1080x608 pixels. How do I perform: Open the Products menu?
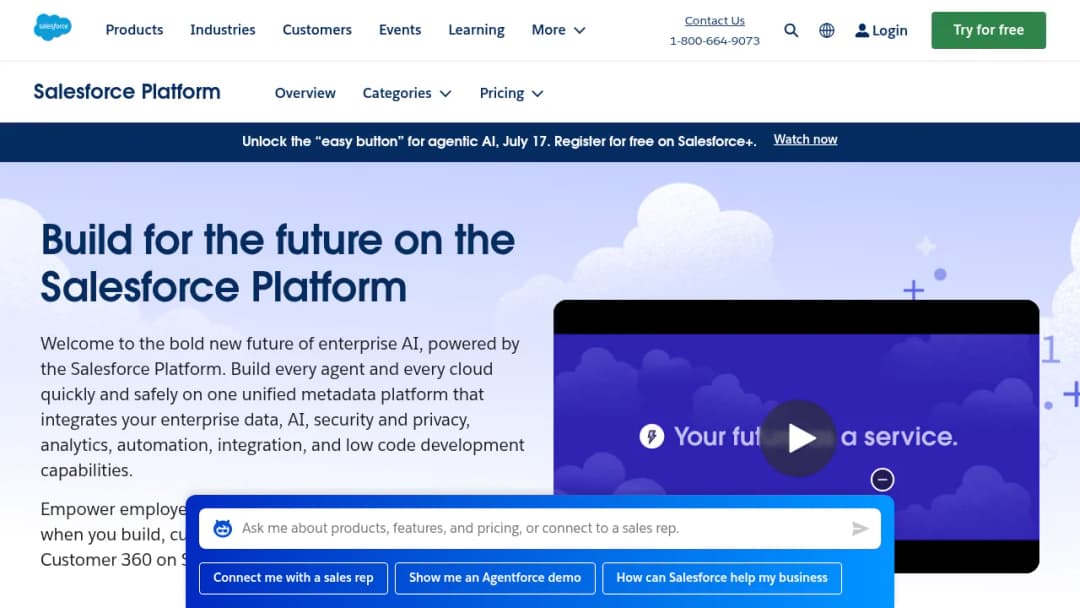(134, 30)
